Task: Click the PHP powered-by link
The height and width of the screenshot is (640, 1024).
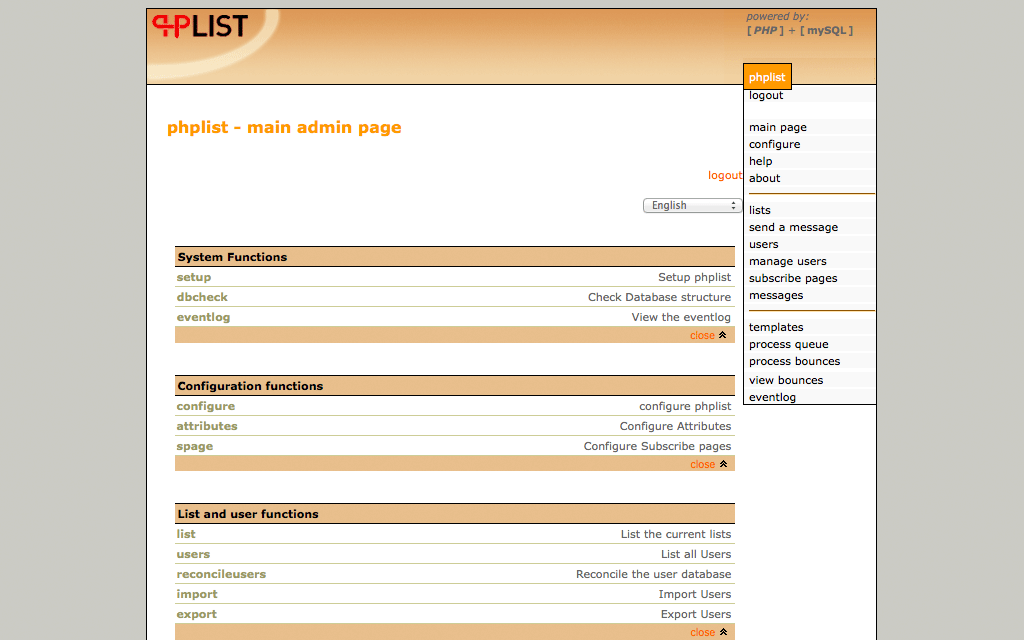Action: point(766,31)
